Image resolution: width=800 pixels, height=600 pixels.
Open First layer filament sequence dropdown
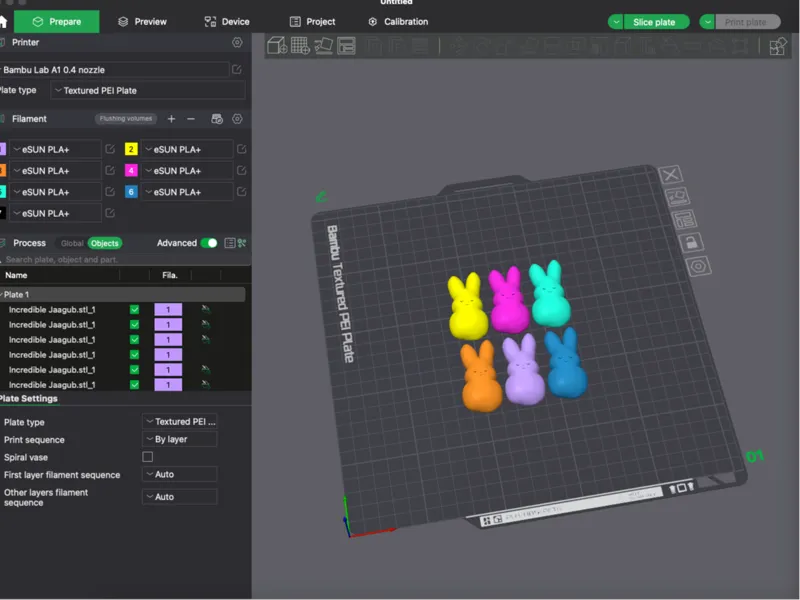(x=180, y=474)
